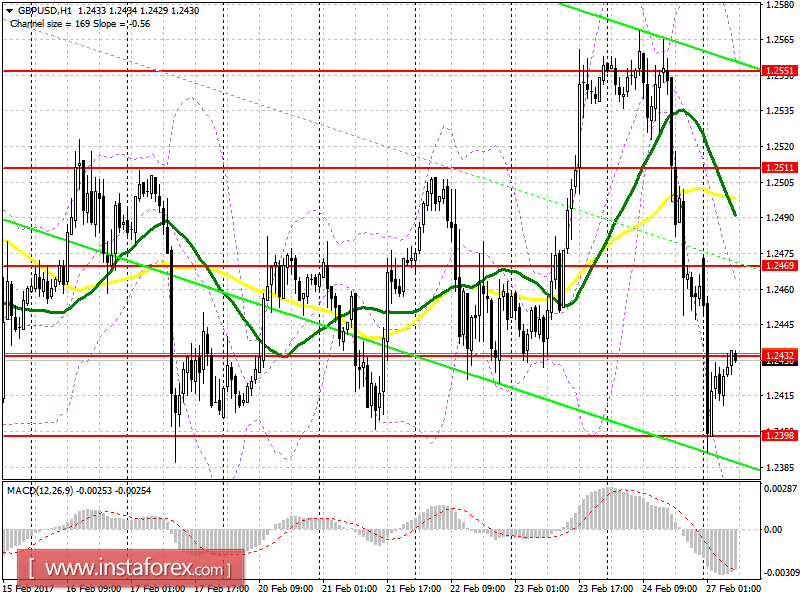This screenshot has width=800, height=600.
Task: Click the 1.2535 price scale value
Action: tap(780, 111)
